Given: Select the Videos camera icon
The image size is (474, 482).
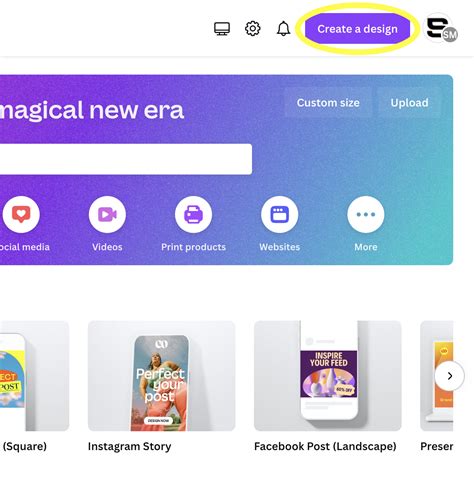Looking at the screenshot, I should (x=107, y=214).
